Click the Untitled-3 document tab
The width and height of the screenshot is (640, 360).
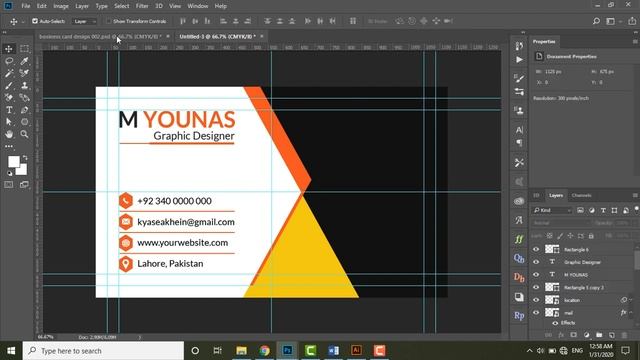click(x=218, y=36)
